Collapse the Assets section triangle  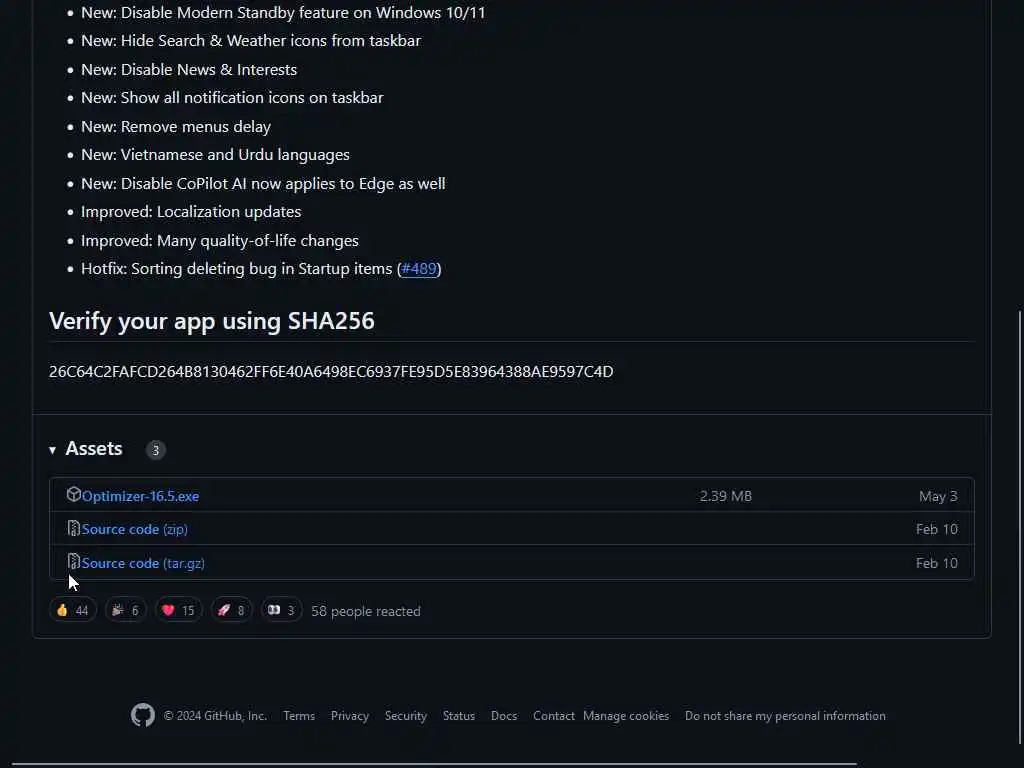pos(52,450)
